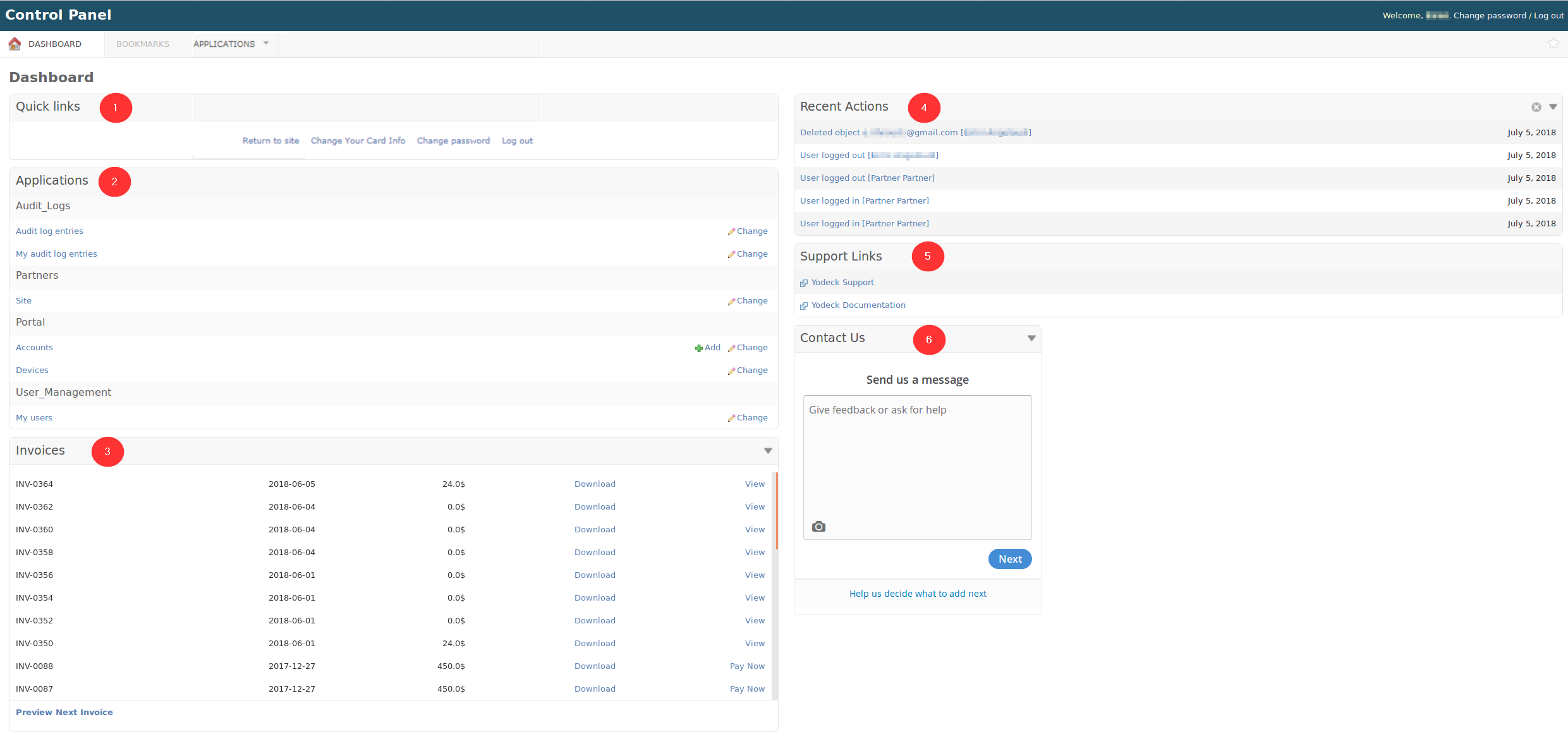Click Next button in Contact Us form
Image resolution: width=1568 pixels, height=741 pixels.
[1009, 559]
